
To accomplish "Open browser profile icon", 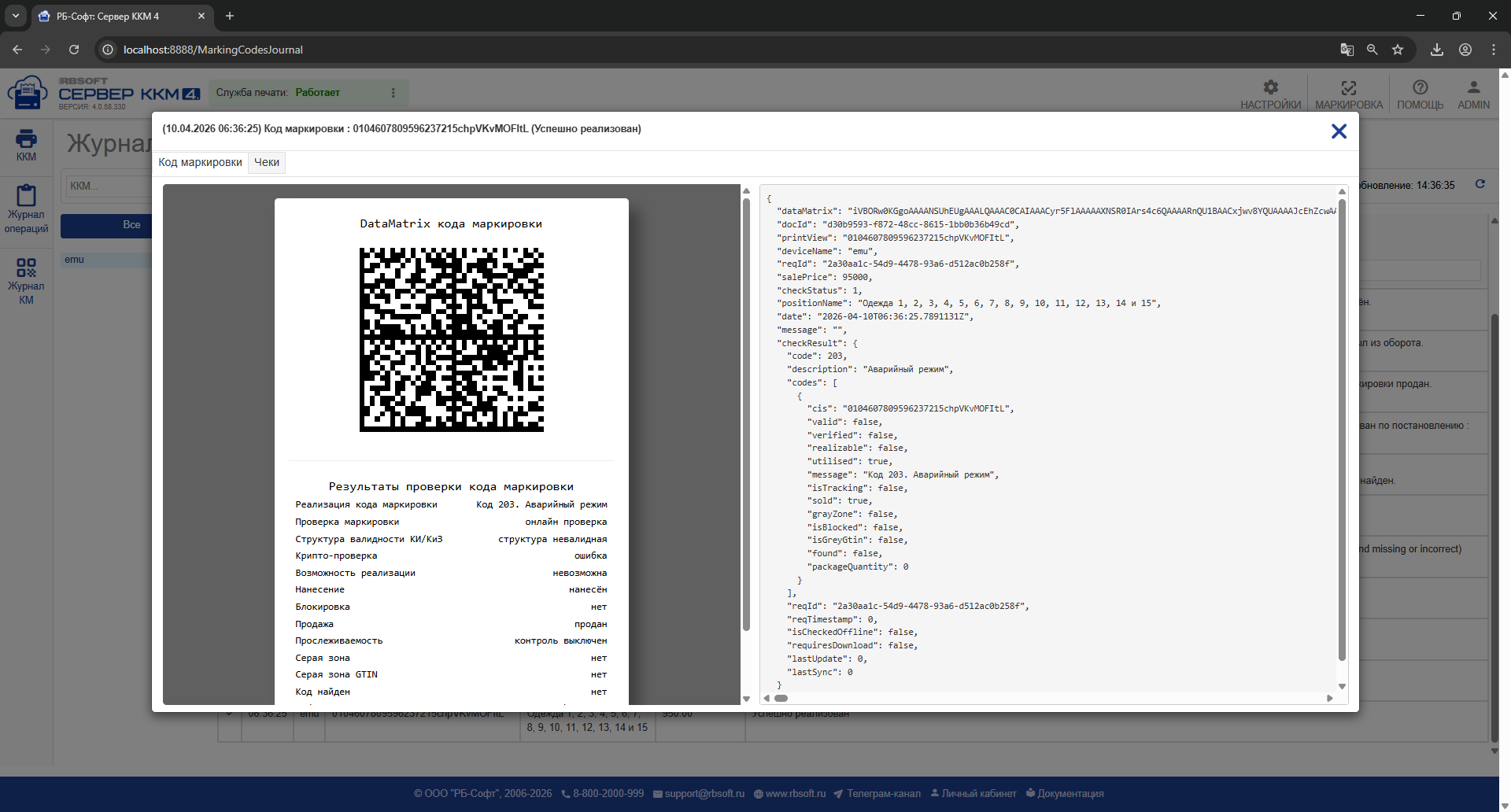I will pos(1465,50).
